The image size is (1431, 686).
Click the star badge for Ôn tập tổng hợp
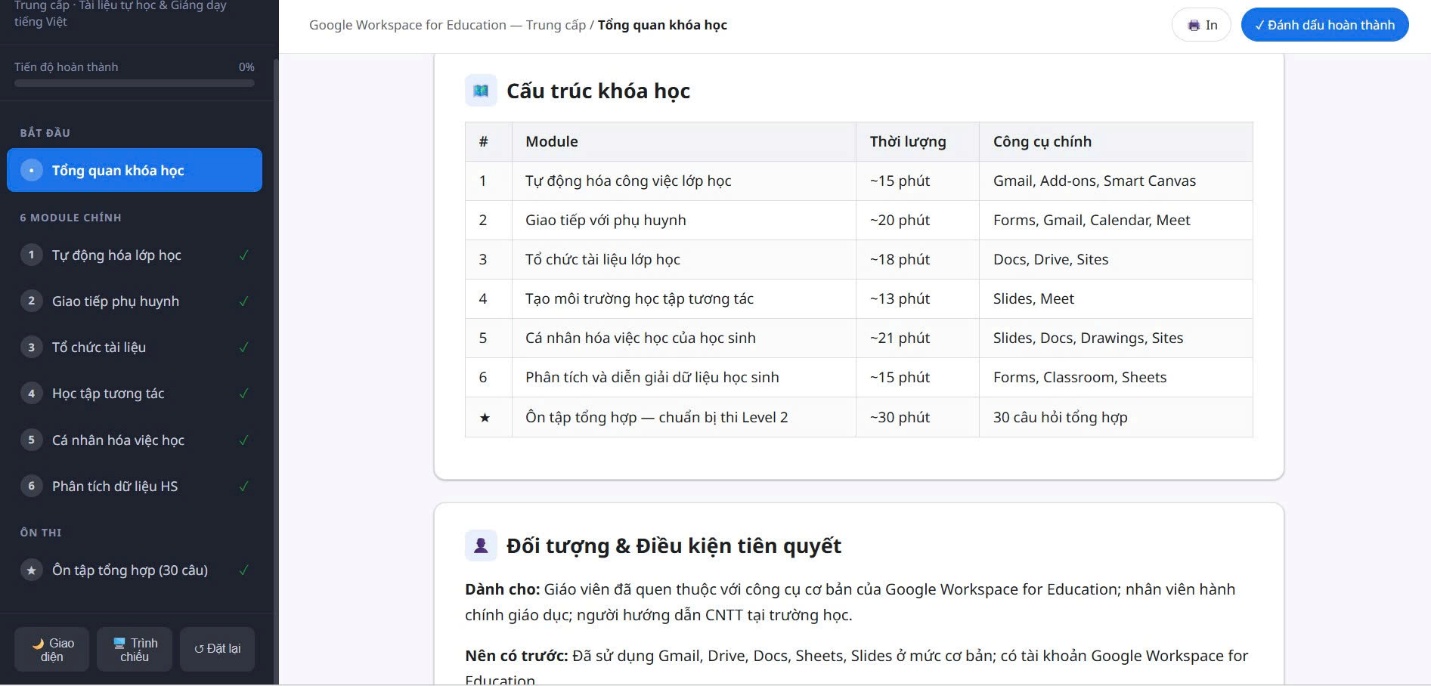click(31, 570)
